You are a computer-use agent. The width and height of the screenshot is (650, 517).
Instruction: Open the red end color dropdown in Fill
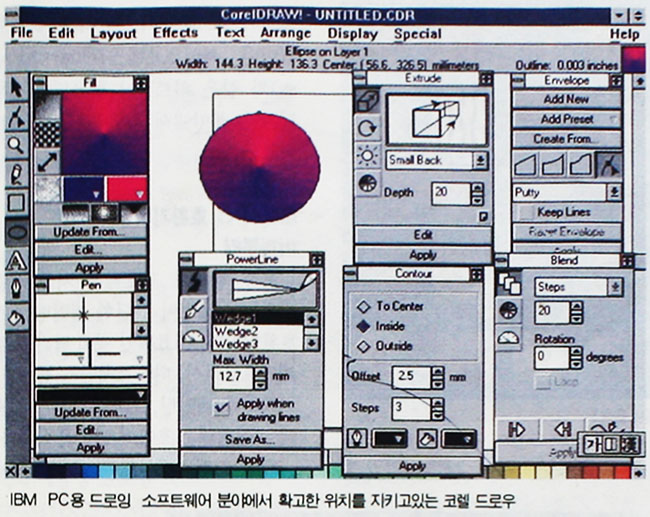coord(127,189)
